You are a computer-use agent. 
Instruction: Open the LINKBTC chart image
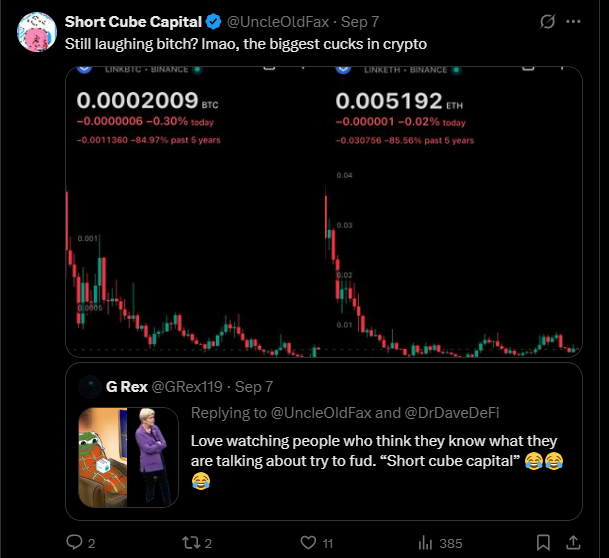pyautogui.click(x=195, y=212)
